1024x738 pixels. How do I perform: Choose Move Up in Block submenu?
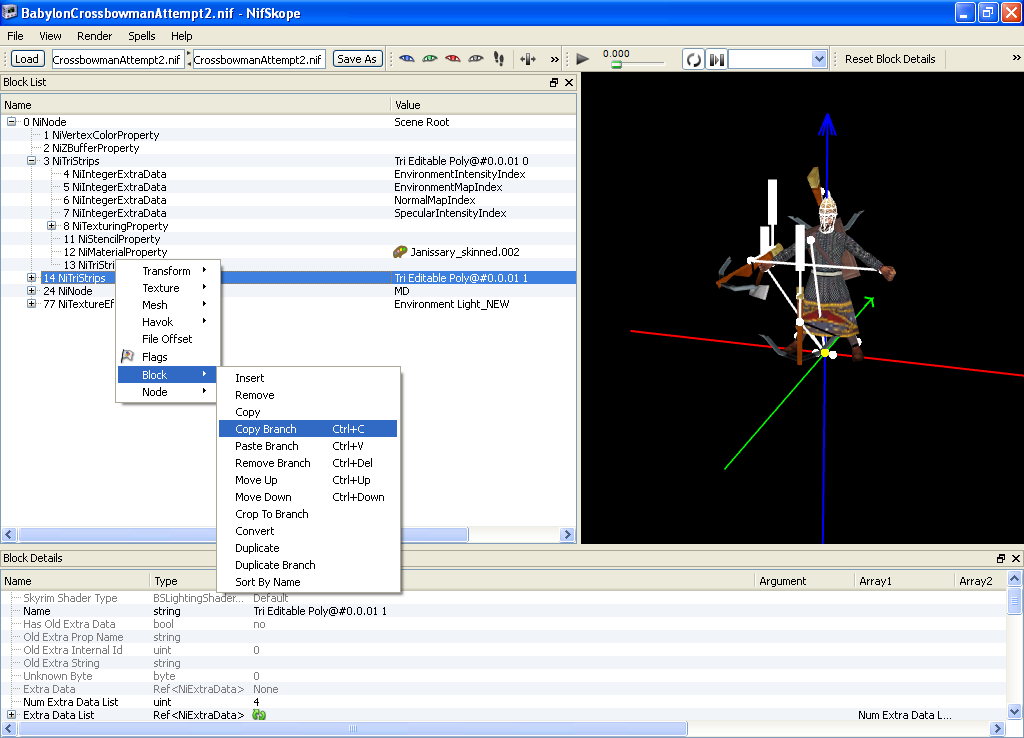(308, 480)
